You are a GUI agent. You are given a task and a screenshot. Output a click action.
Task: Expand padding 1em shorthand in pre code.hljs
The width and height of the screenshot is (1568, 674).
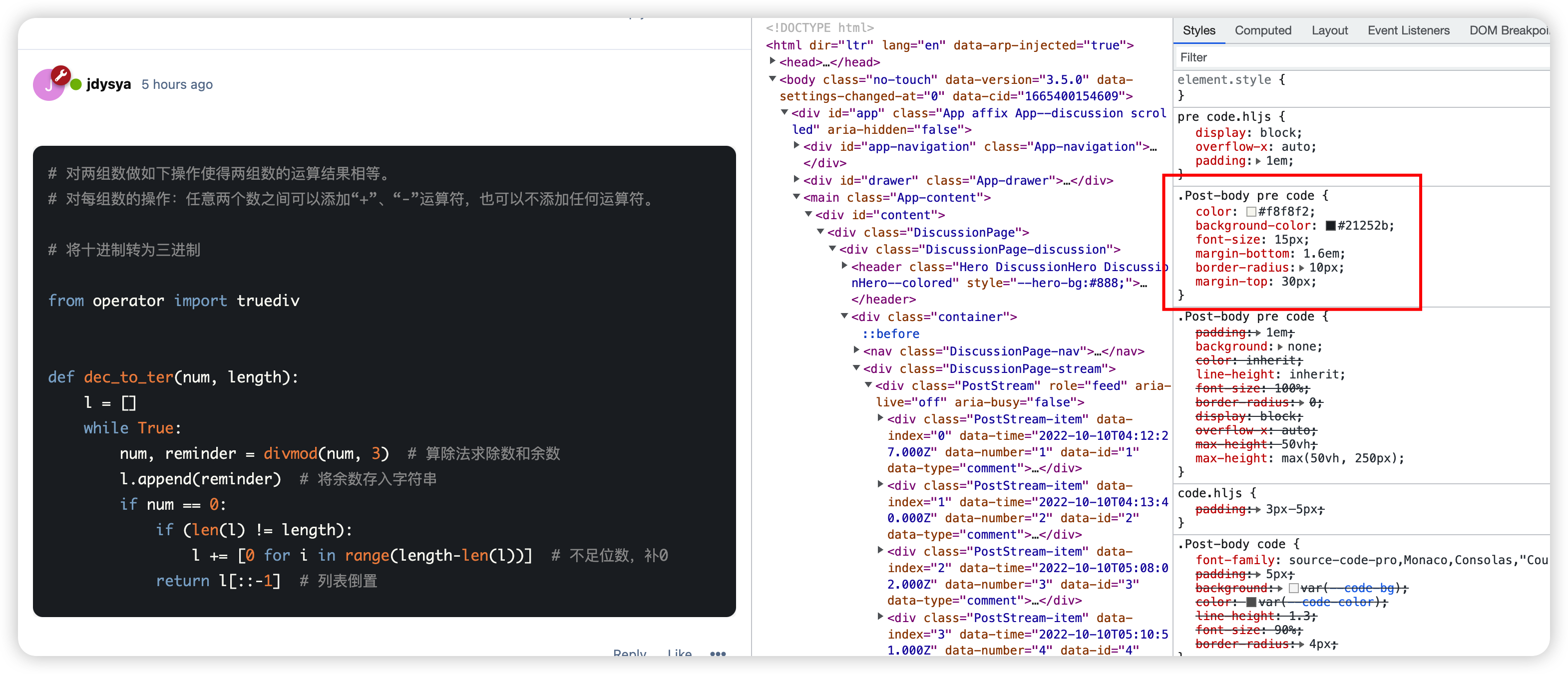click(1258, 161)
